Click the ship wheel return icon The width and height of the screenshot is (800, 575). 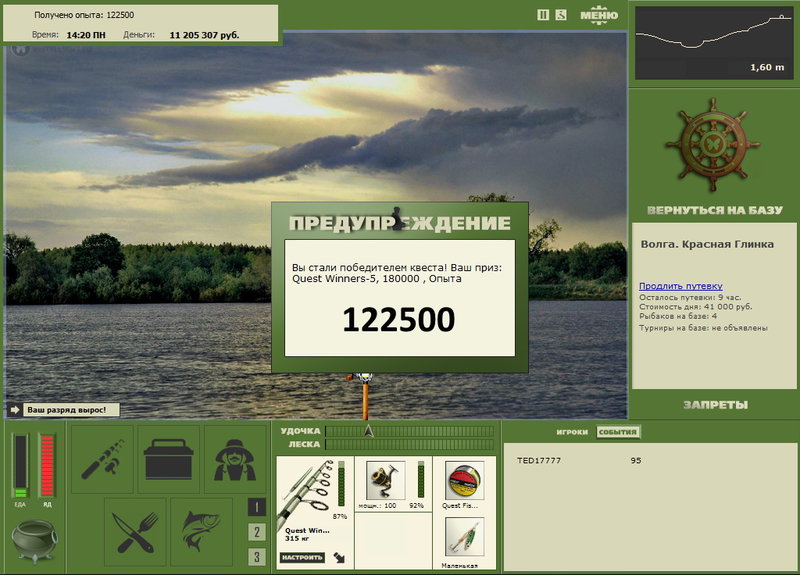(x=713, y=144)
